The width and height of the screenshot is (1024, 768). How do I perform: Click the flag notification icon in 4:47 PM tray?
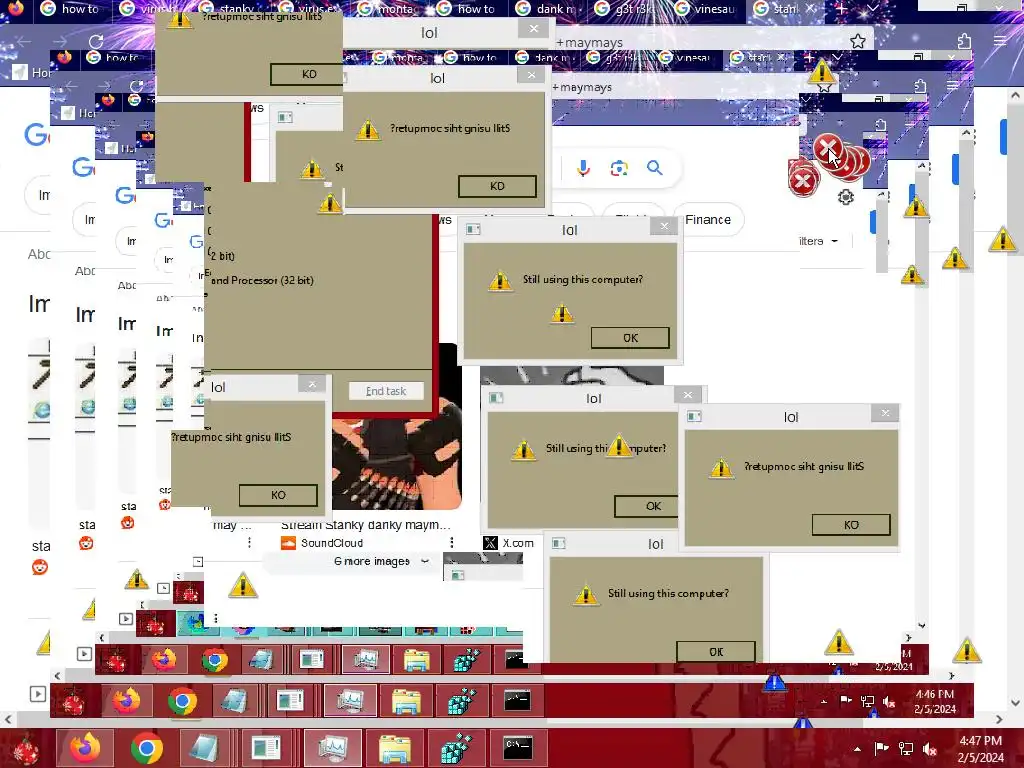pyautogui.click(x=882, y=749)
